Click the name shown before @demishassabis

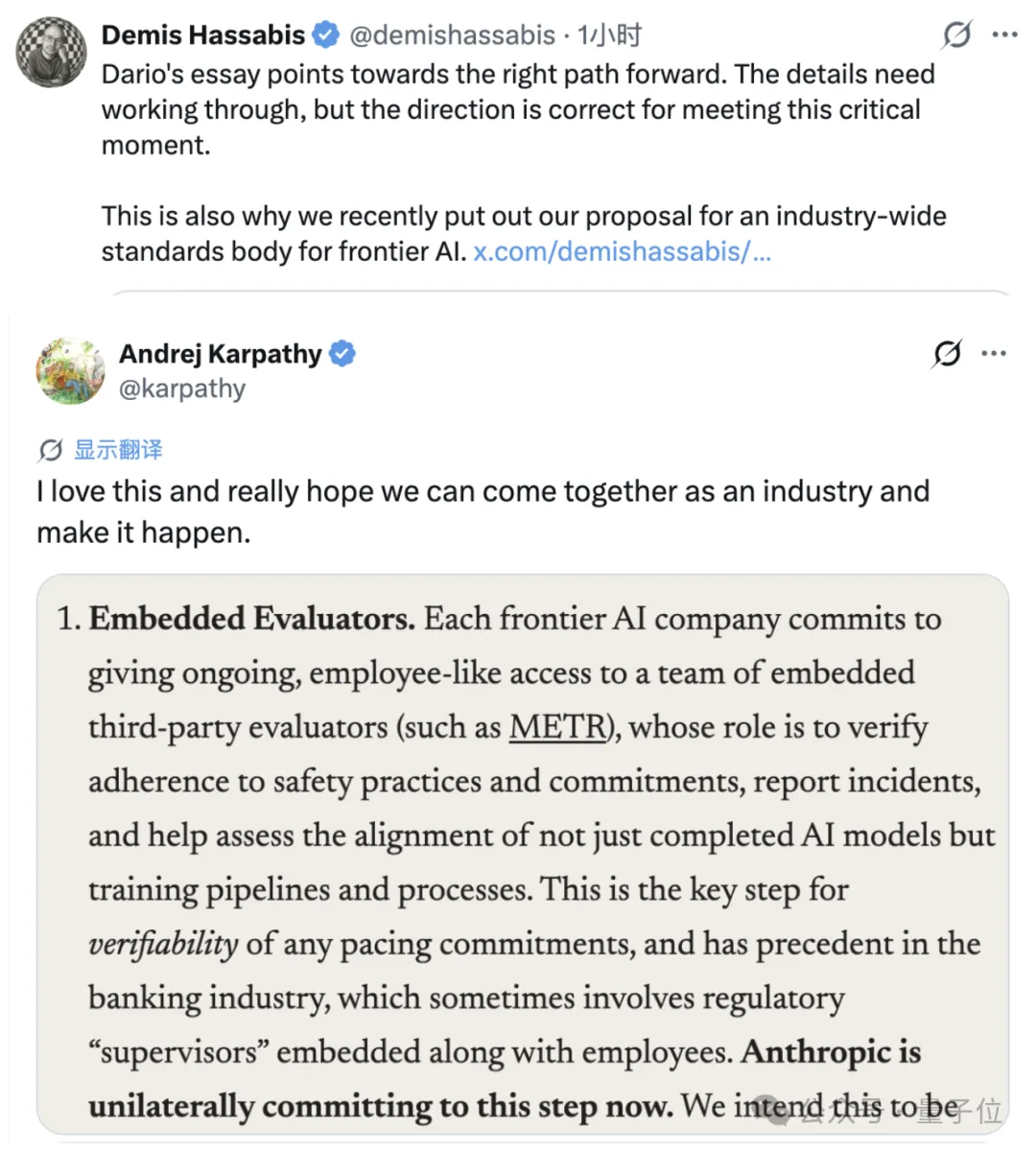202,35
